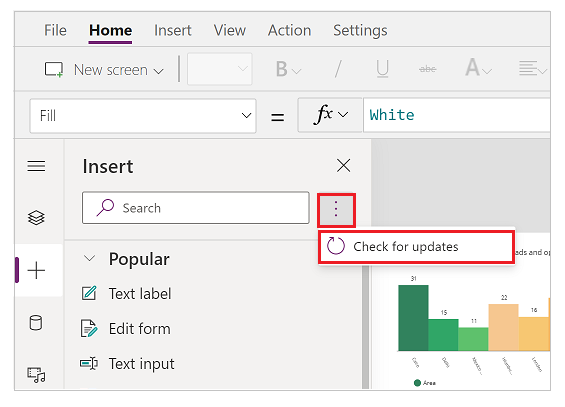Select the Insert plus icon in sidebar
The width and height of the screenshot is (565, 407).
click(x=36, y=270)
